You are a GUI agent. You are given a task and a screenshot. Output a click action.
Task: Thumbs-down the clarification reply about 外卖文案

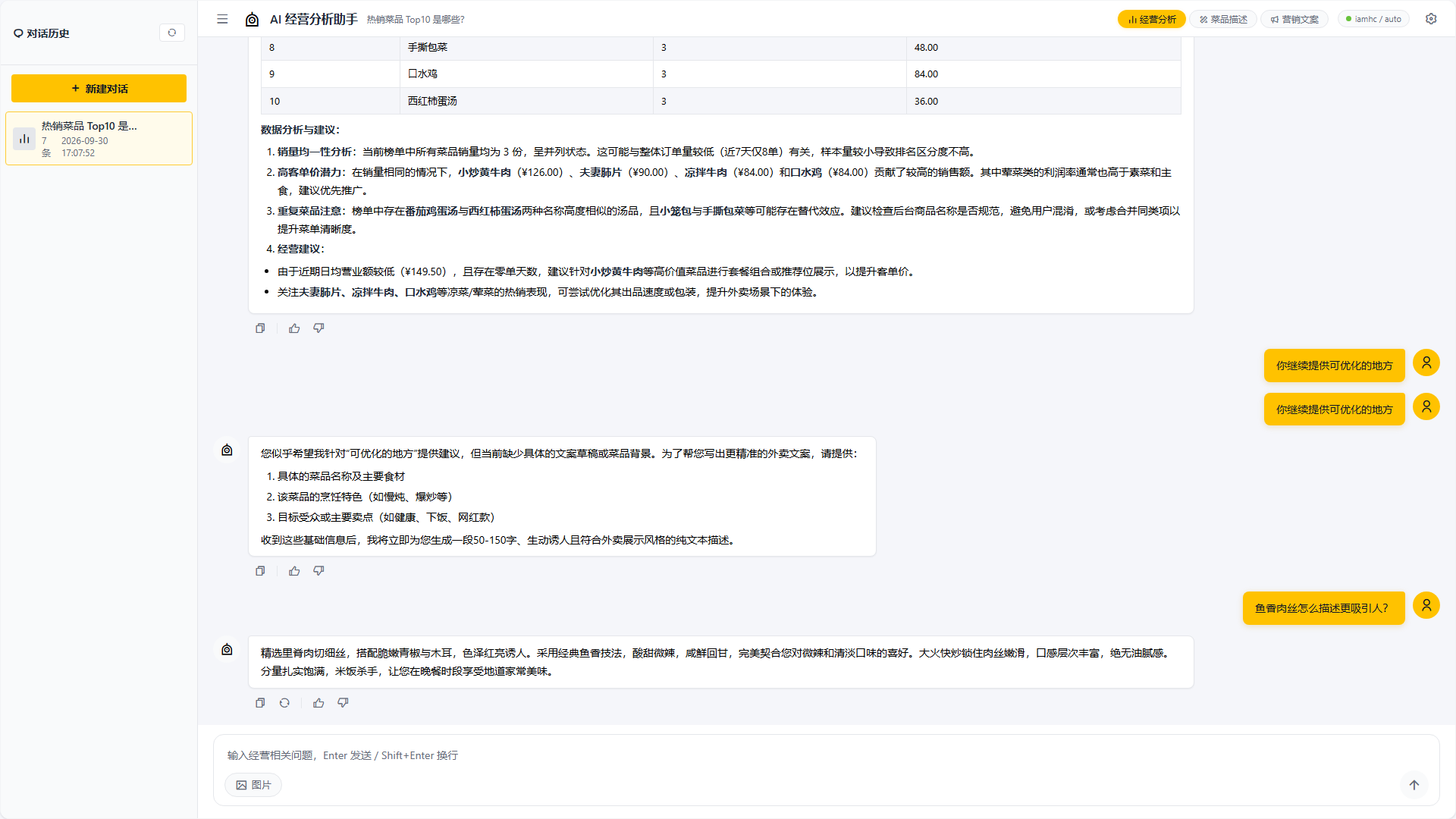(x=318, y=571)
